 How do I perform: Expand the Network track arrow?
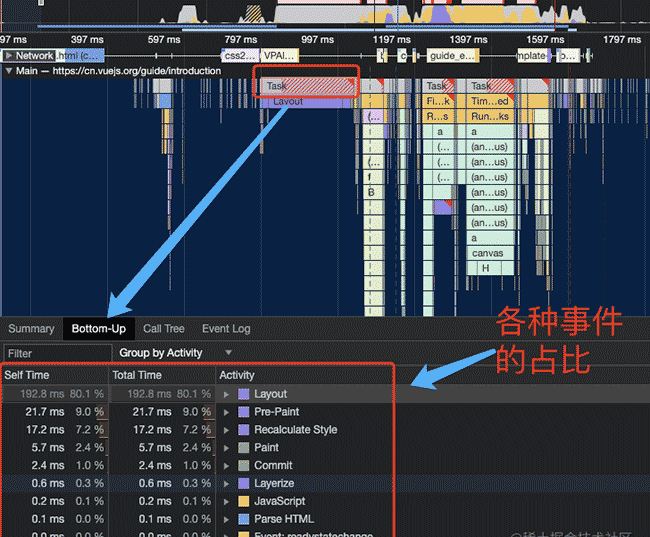[9, 55]
